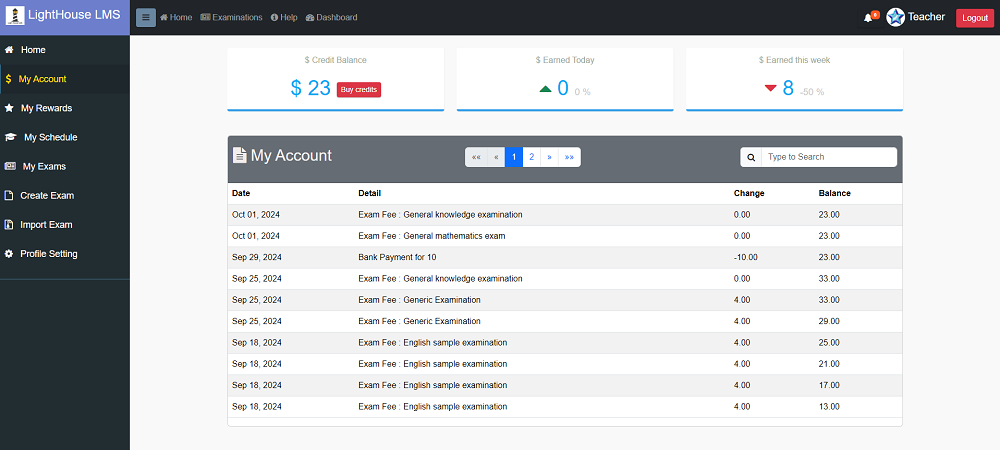This screenshot has width=1000, height=450.
Task: Select Import Exam in the sidebar
Action: [46, 225]
